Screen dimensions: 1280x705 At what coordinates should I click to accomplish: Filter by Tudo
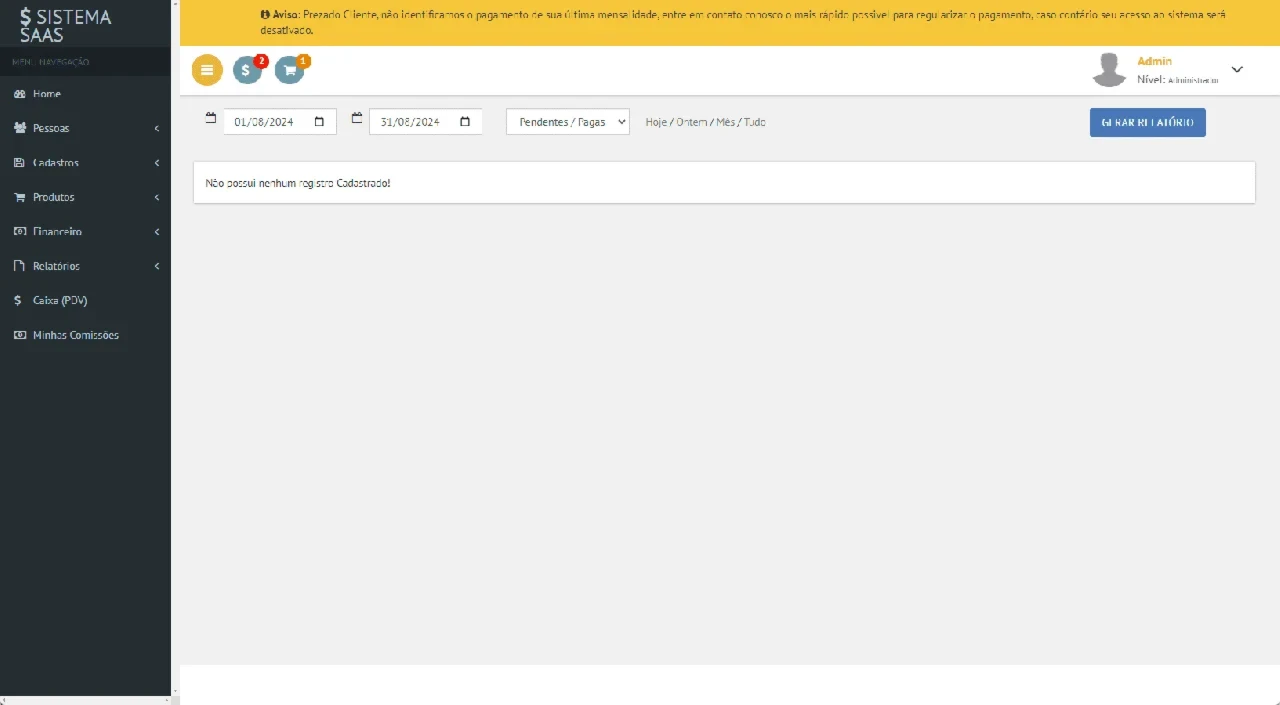coord(754,122)
